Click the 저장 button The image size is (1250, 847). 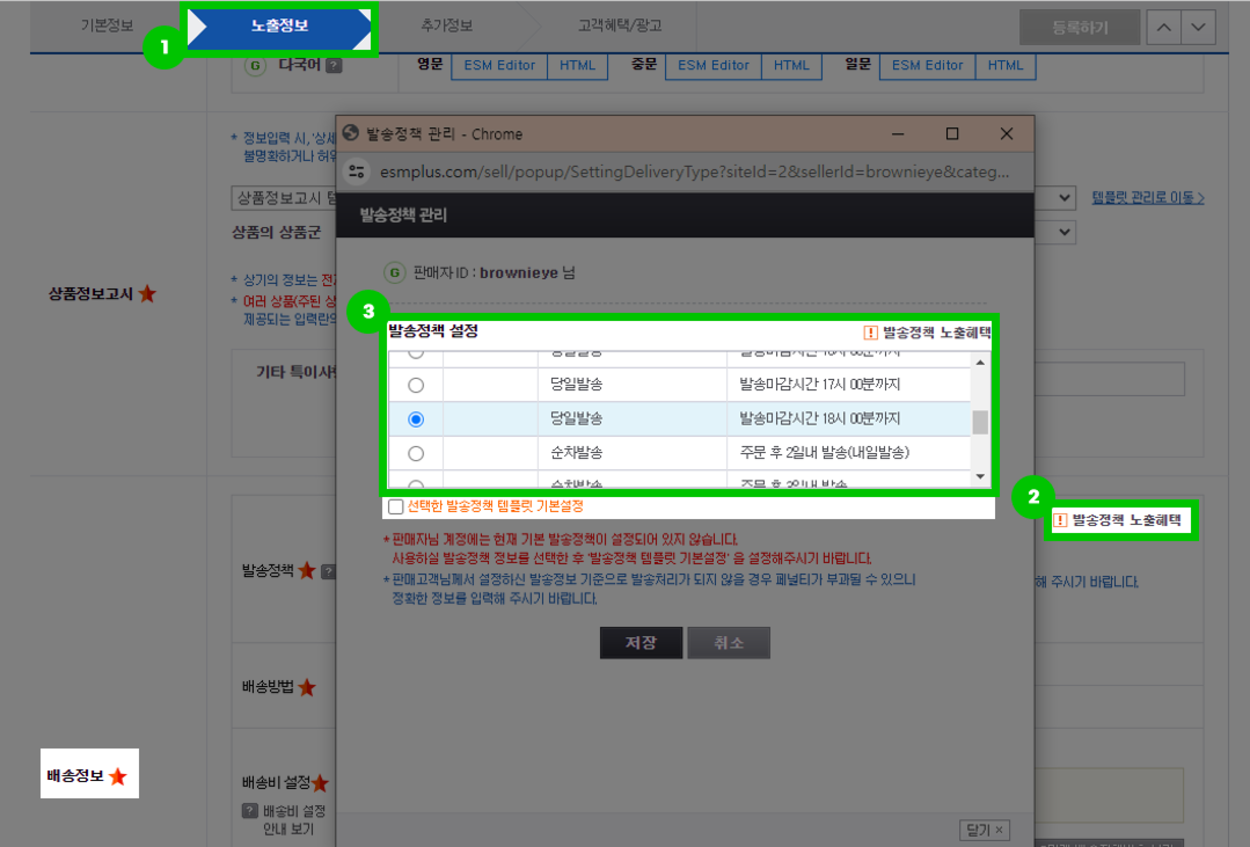coord(641,643)
